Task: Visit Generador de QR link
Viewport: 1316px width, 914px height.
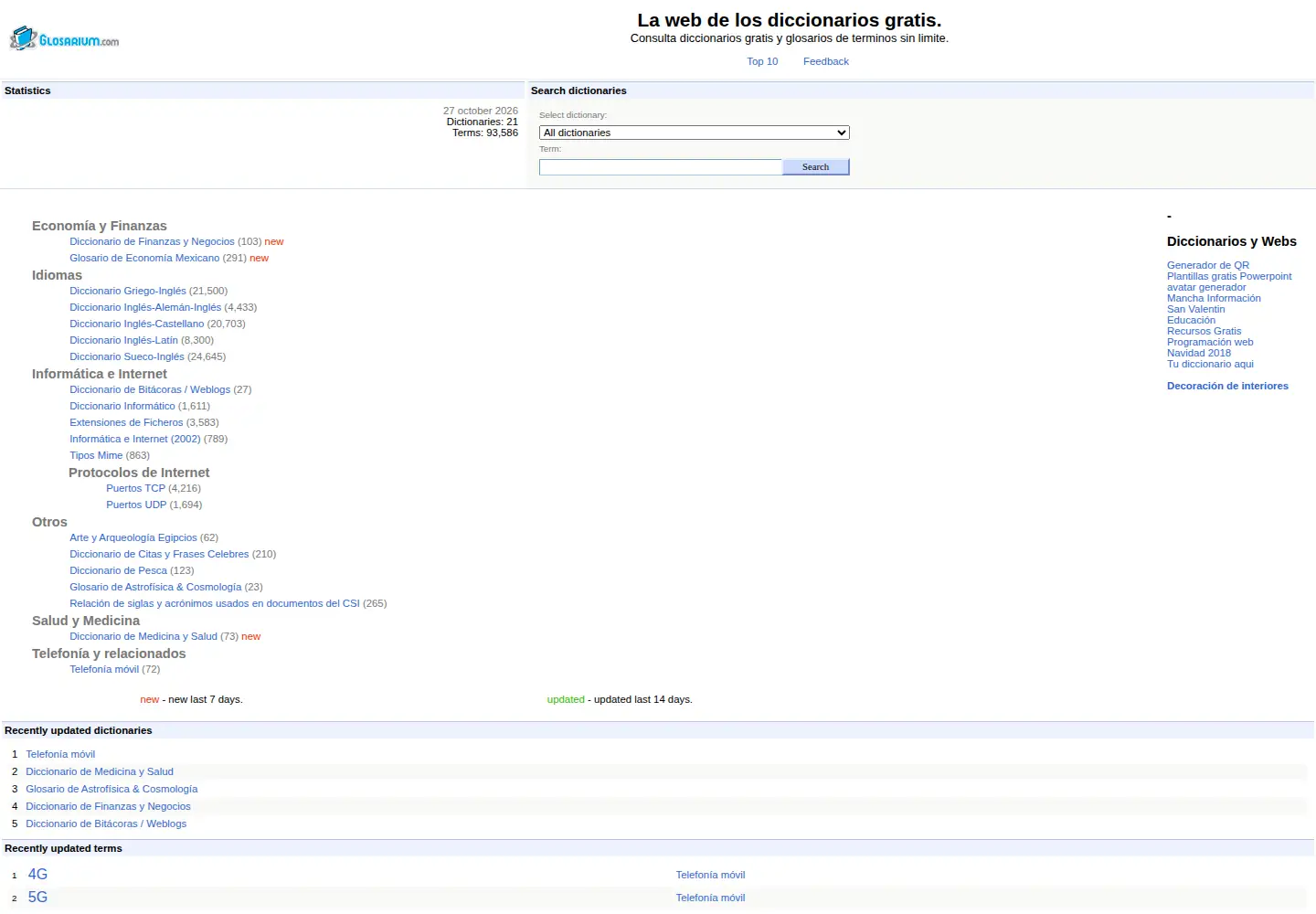Action: [x=1208, y=265]
